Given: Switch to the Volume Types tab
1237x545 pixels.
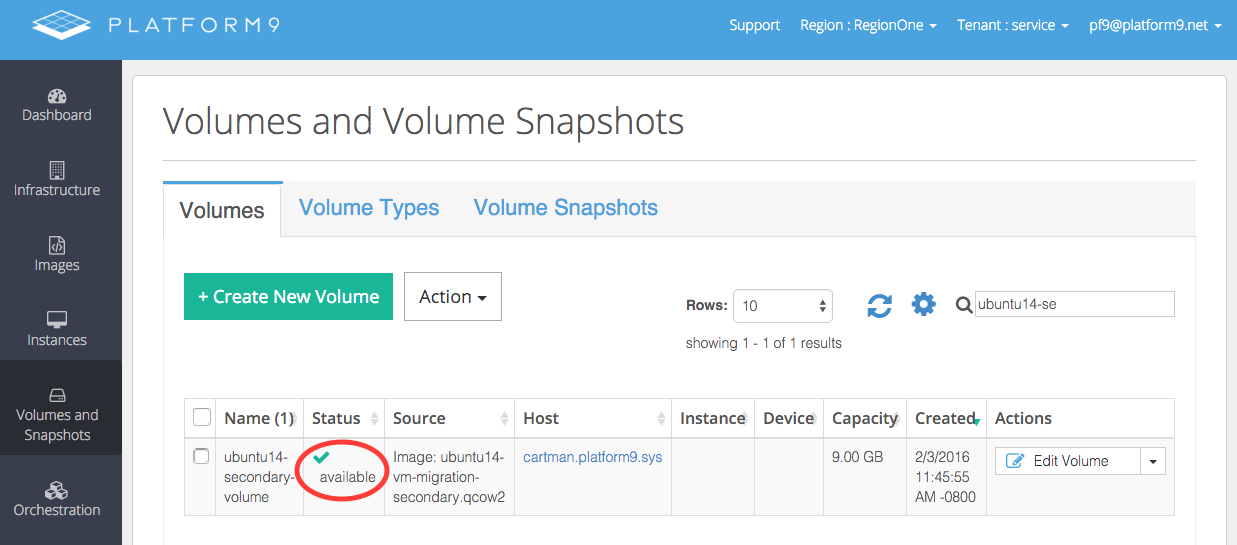Looking at the screenshot, I should point(369,208).
